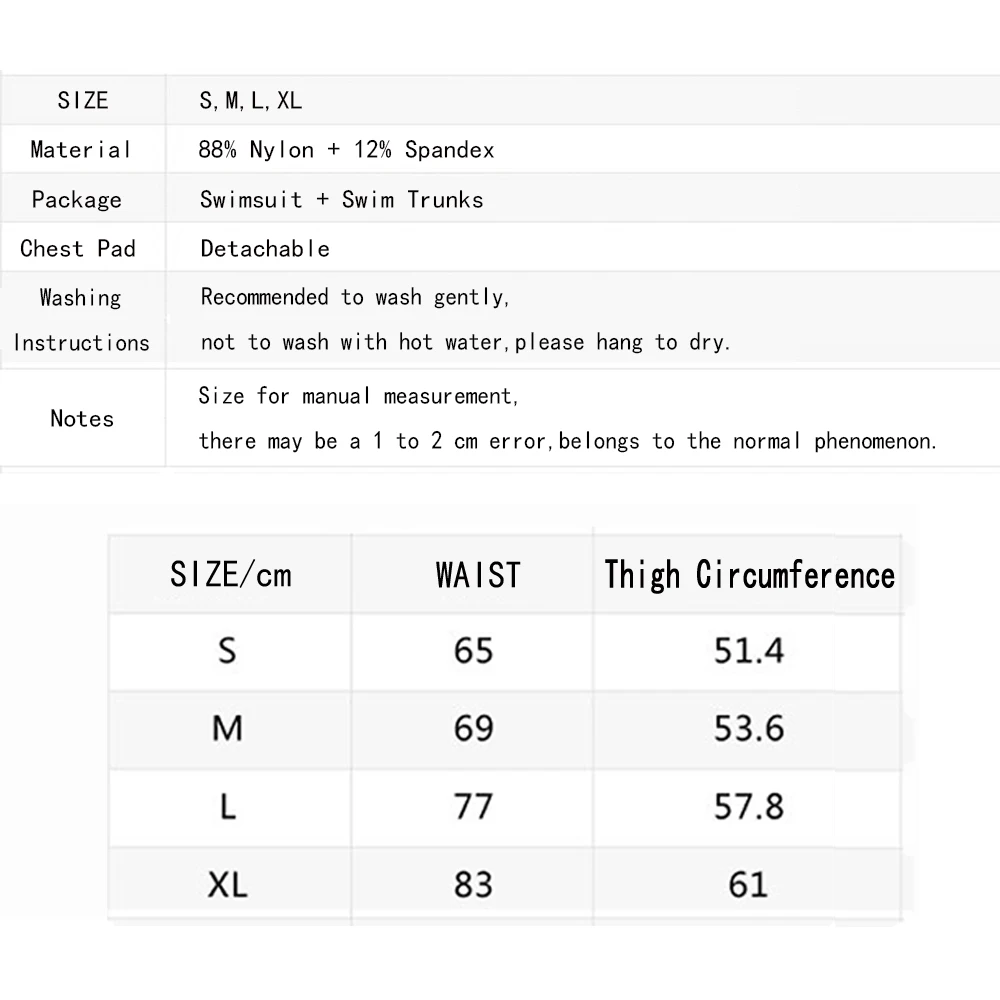Click 'Size for manual measurement' text
Image resolution: width=1000 pixels, height=1000 pixels.
(x=358, y=396)
